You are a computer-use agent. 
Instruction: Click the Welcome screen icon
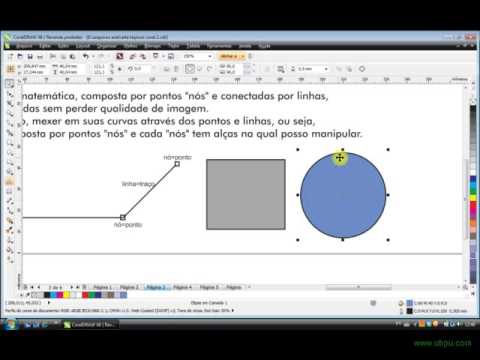click(x=171, y=57)
